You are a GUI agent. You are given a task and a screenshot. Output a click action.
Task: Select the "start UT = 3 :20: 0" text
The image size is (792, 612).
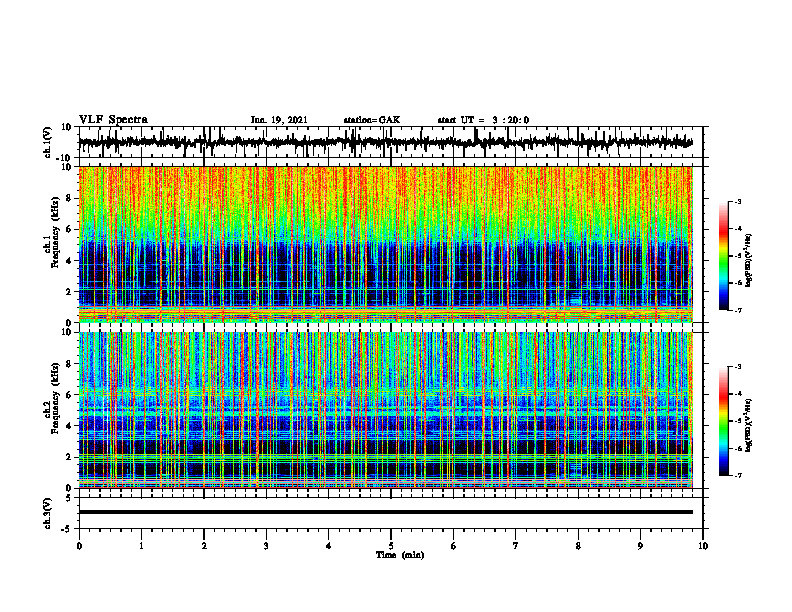[483, 120]
